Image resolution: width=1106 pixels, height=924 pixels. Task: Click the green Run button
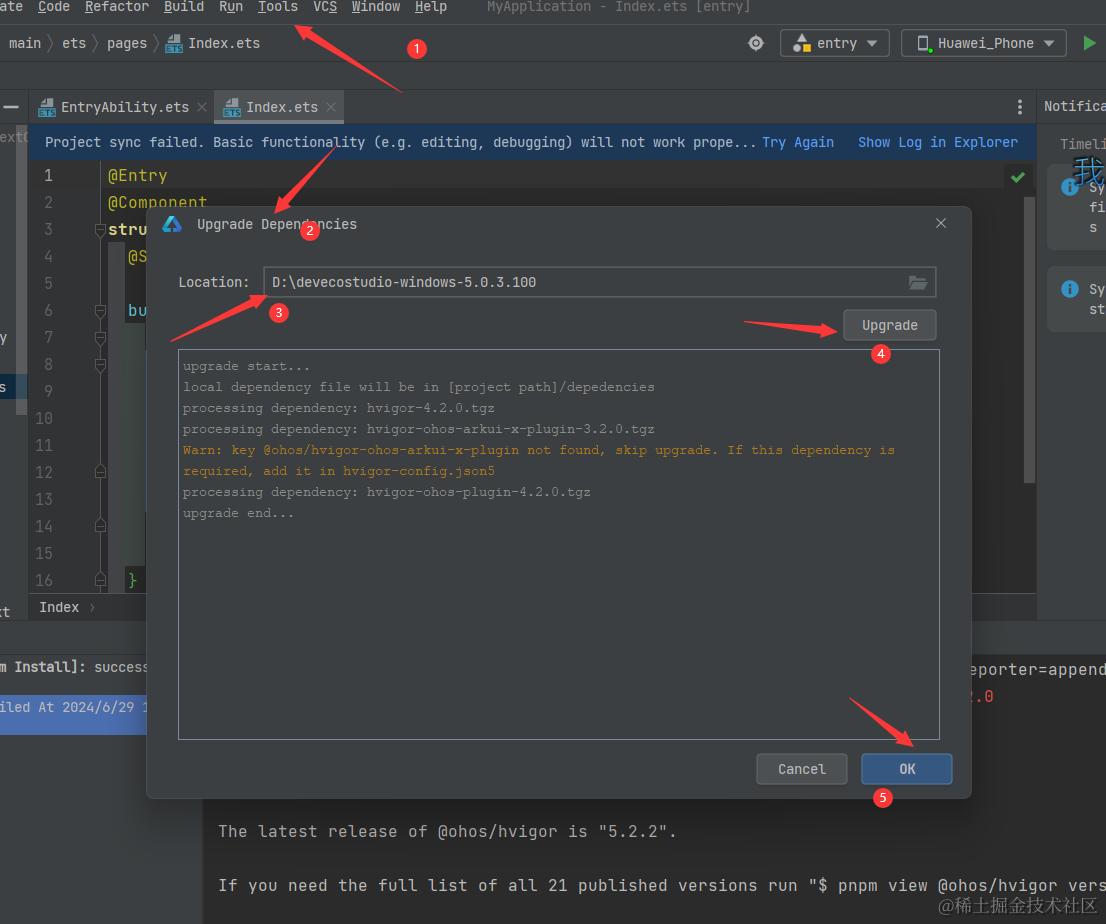click(1089, 43)
